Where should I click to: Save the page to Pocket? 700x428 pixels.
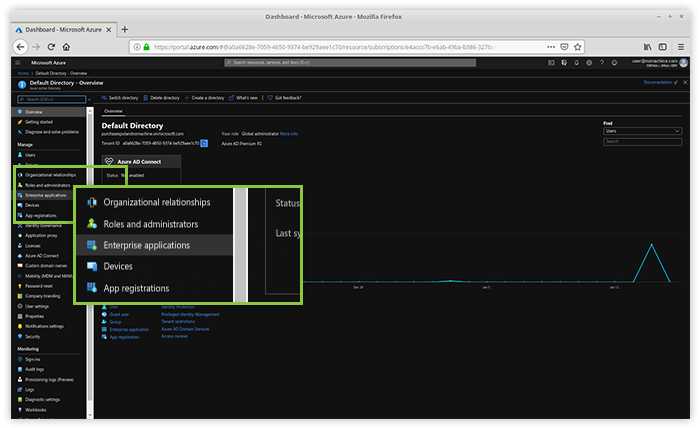tap(564, 47)
